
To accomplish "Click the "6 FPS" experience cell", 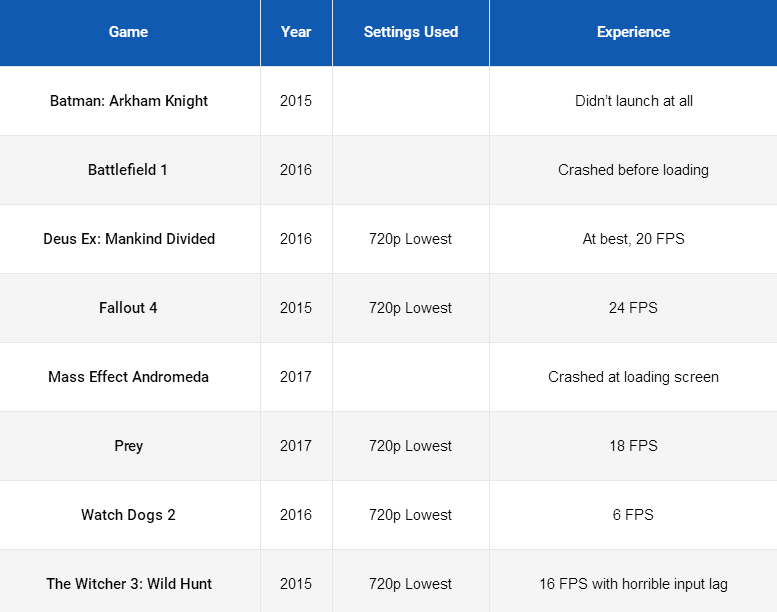I will pyautogui.click(x=633, y=515).
